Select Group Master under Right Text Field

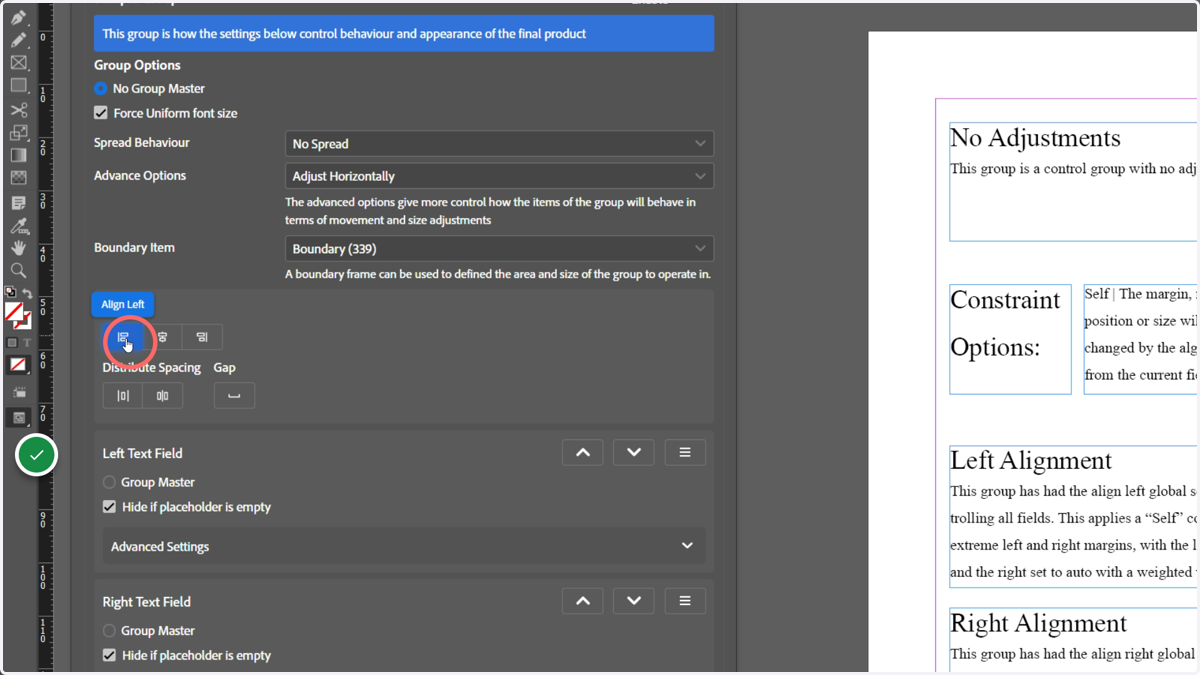tap(109, 631)
